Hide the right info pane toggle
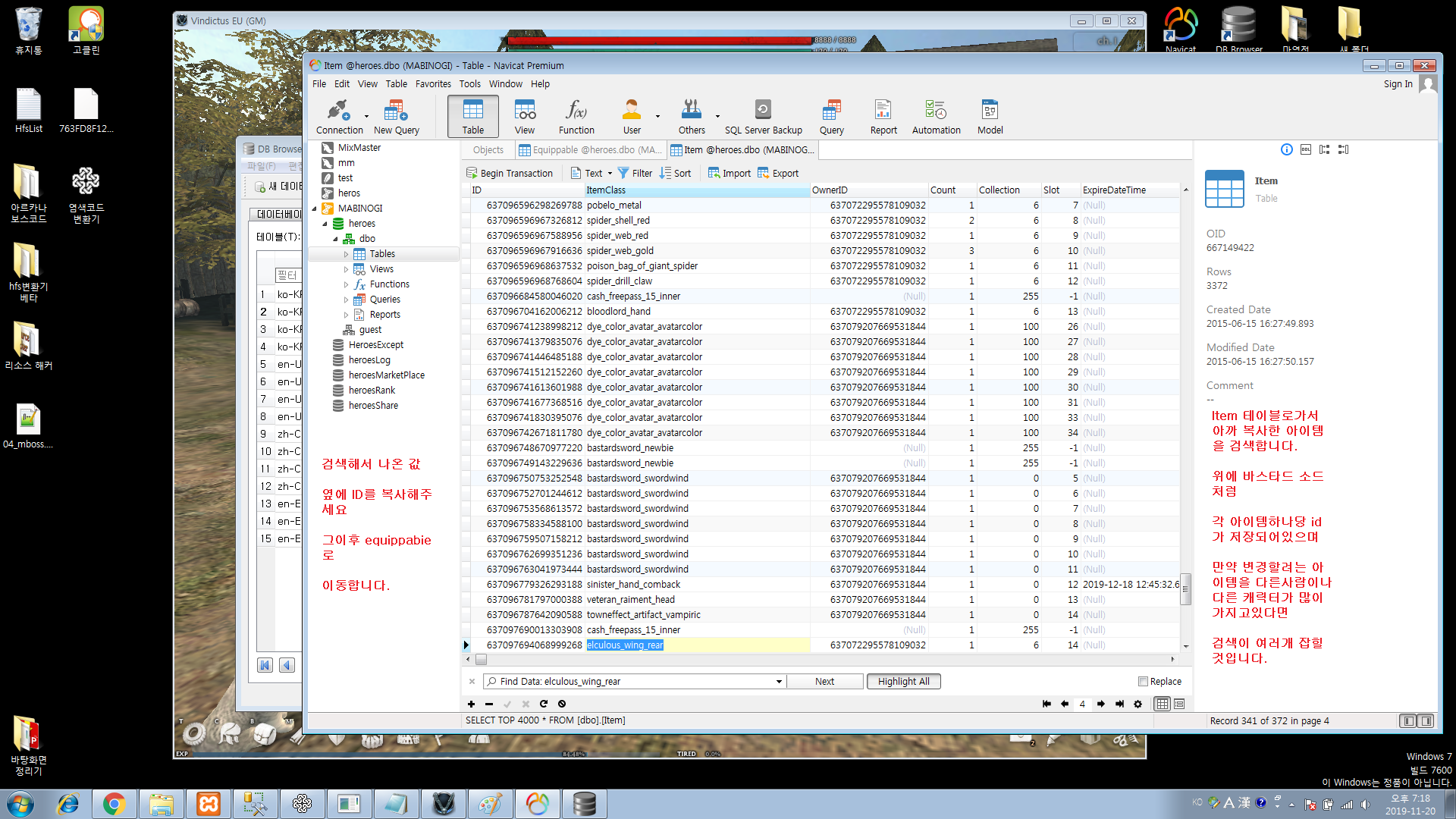Viewport: 1456px width, 819px height. [x=1426, y=721]
